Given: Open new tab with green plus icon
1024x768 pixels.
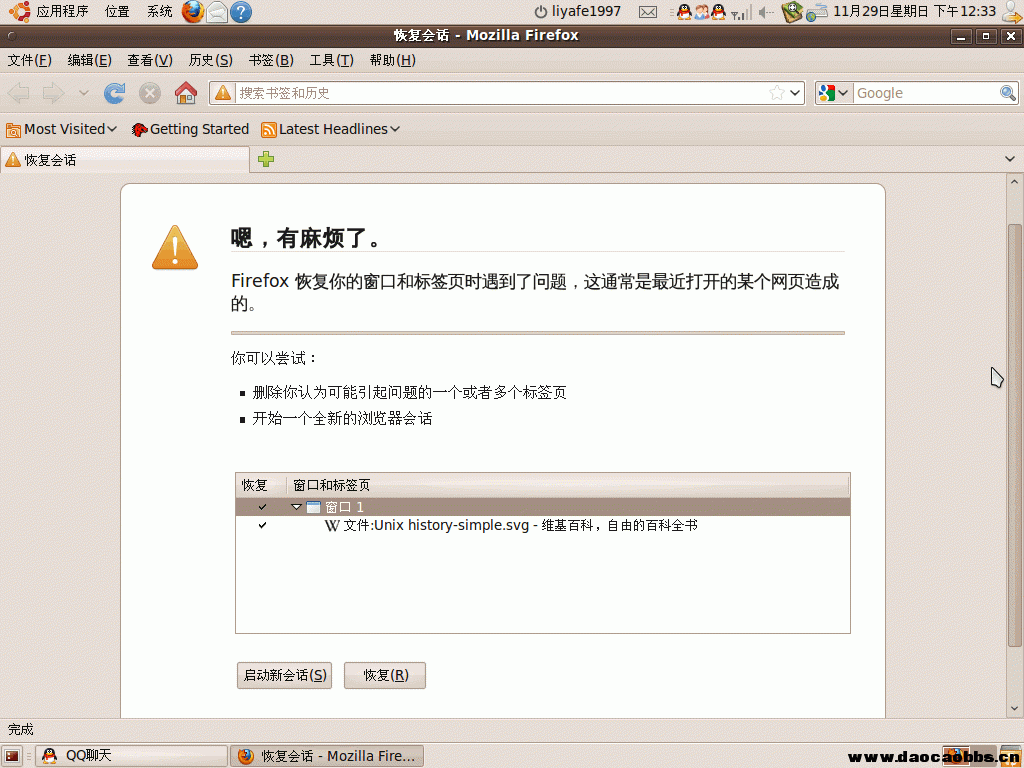Looking at the screenshot, I should pos(266,159).
